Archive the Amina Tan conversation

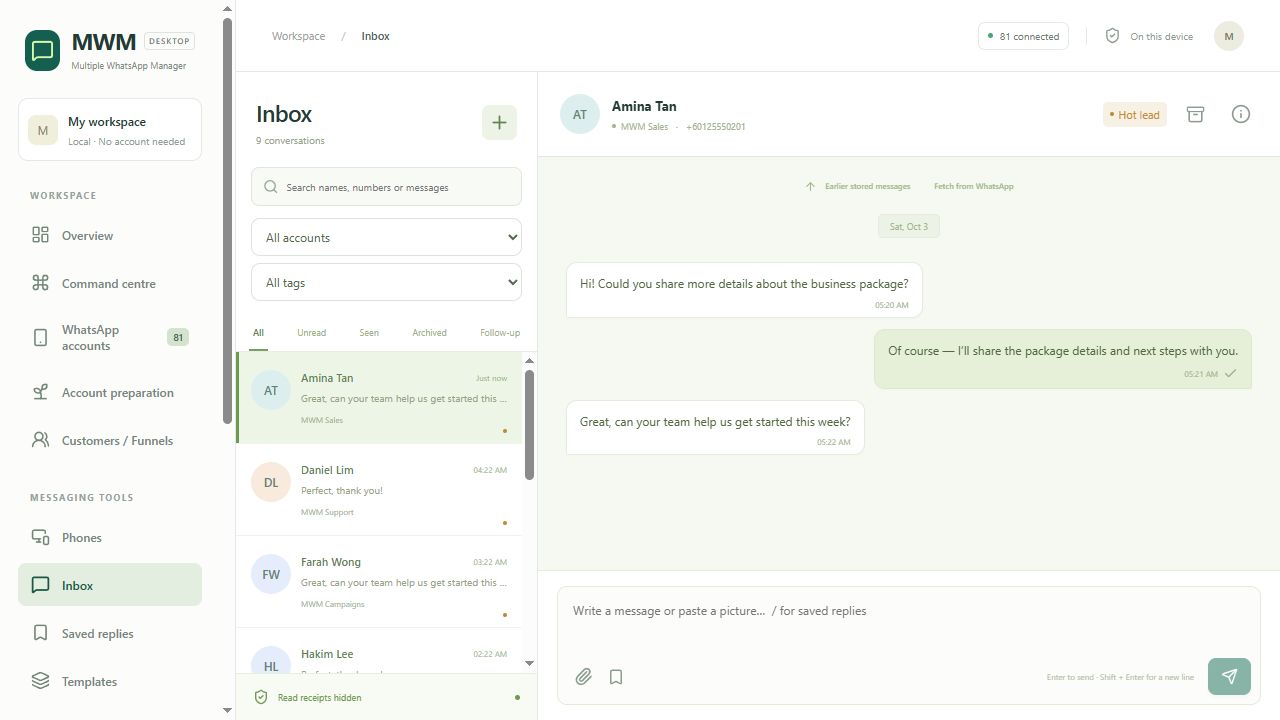pos(1195,114)
